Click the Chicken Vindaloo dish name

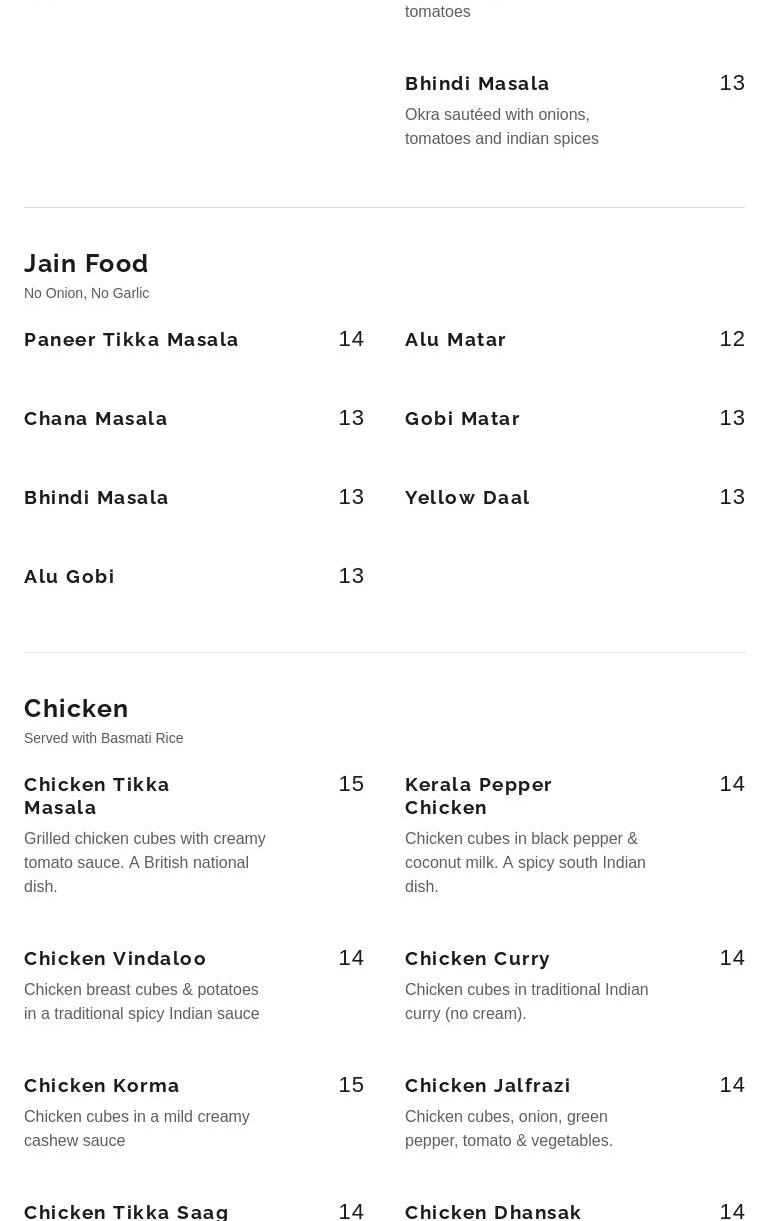[x=115, y=959]
